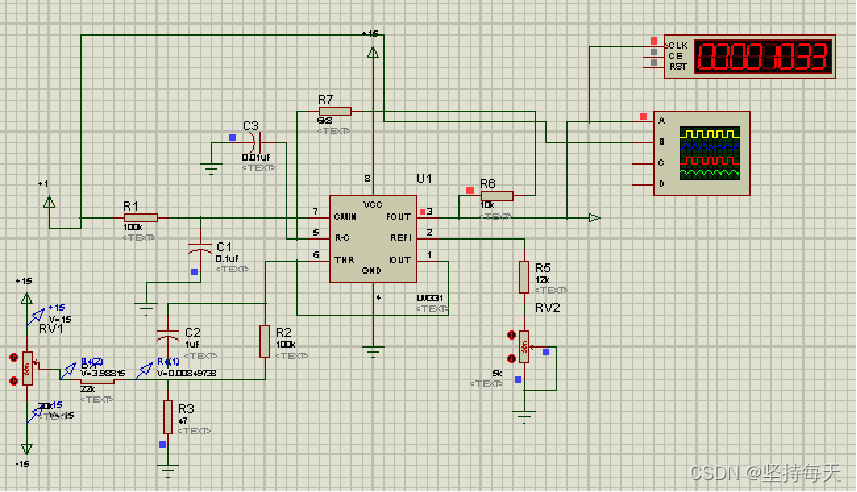The image size is (857, 492).
Task: Click the U1 VCC pin 8
Action: (x=373, y=186)
